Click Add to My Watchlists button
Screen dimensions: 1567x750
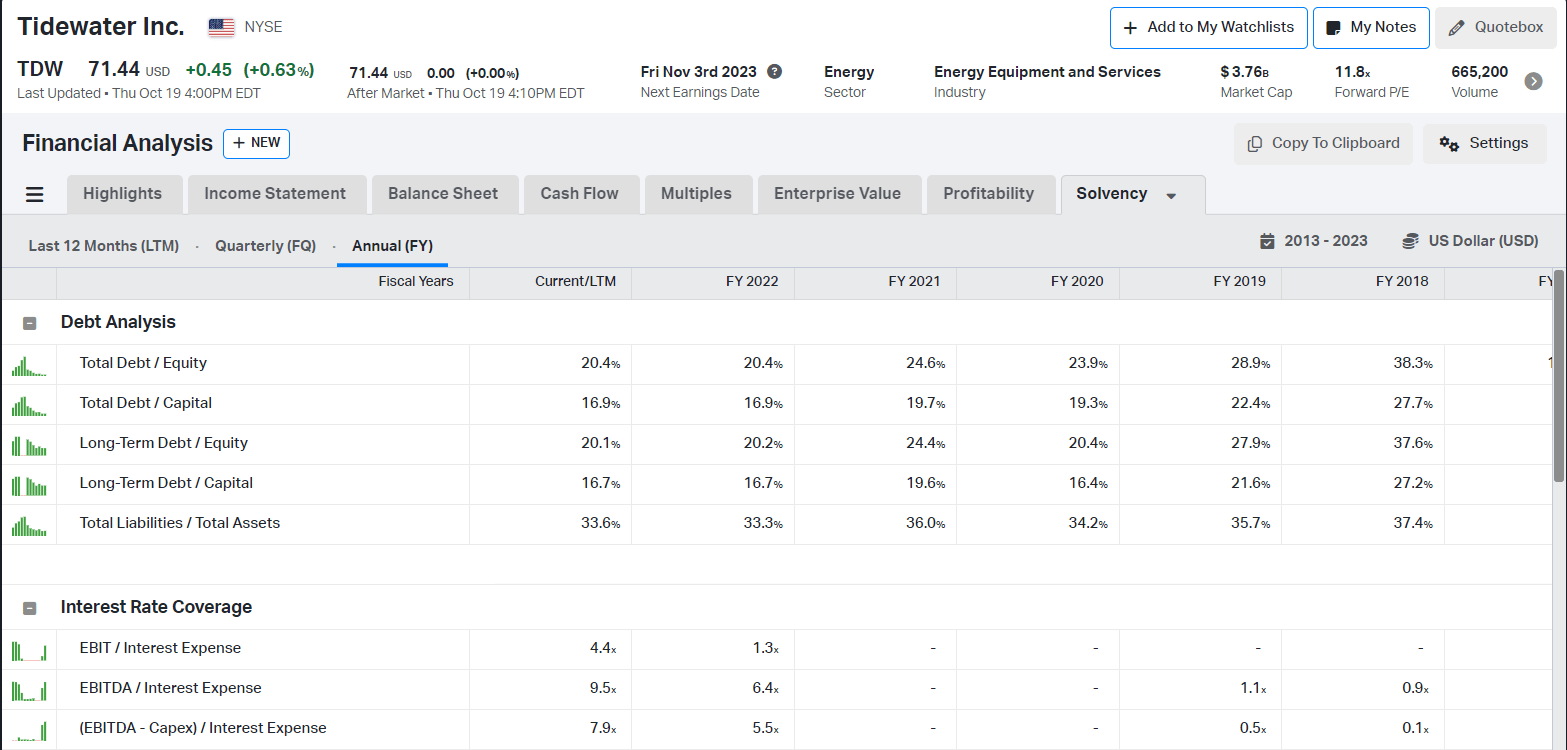[x=1208, y=28]
